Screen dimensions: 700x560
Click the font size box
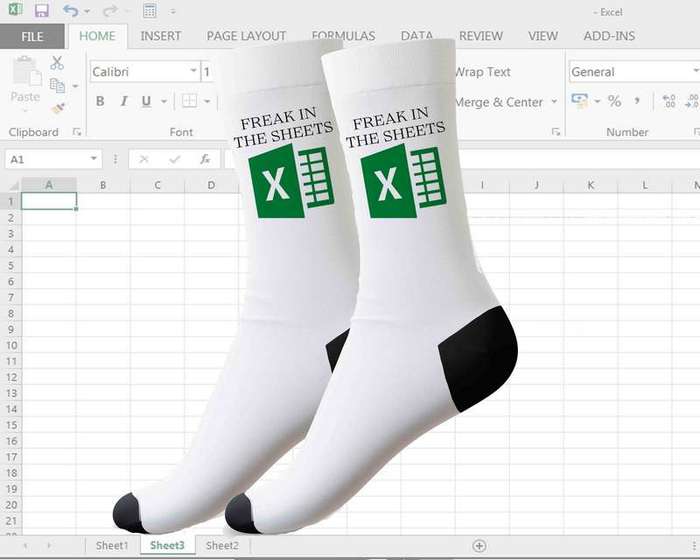pos(207,71)
